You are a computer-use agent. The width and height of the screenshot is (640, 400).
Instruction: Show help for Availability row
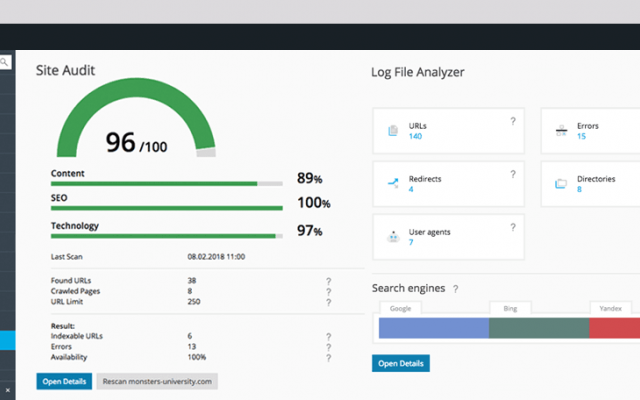(x=329, y=358)
